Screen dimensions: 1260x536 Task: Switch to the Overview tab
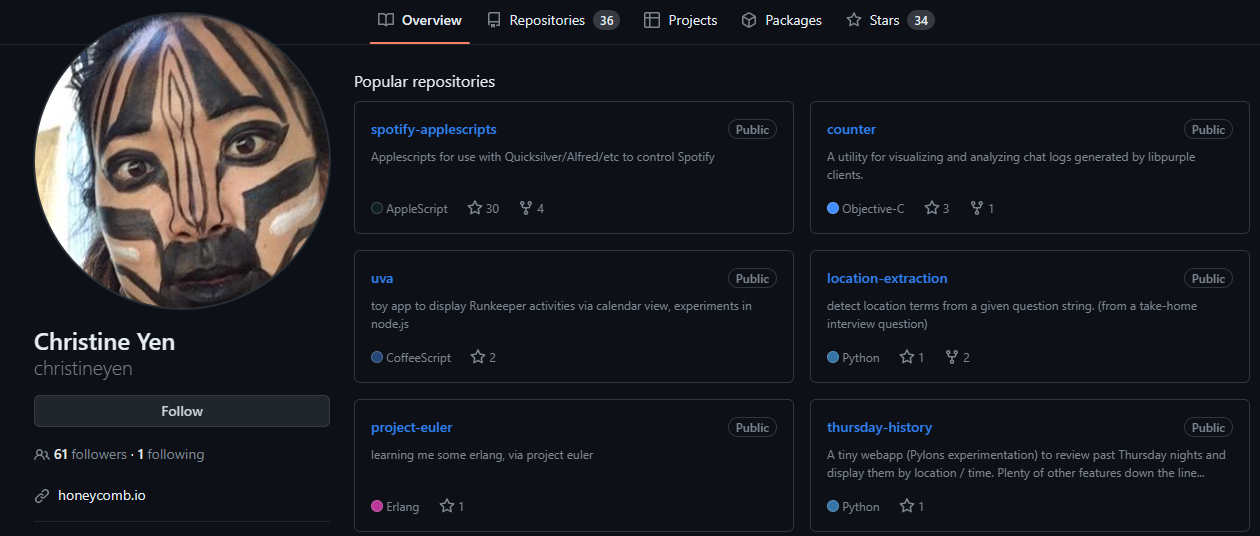[420, 20]
